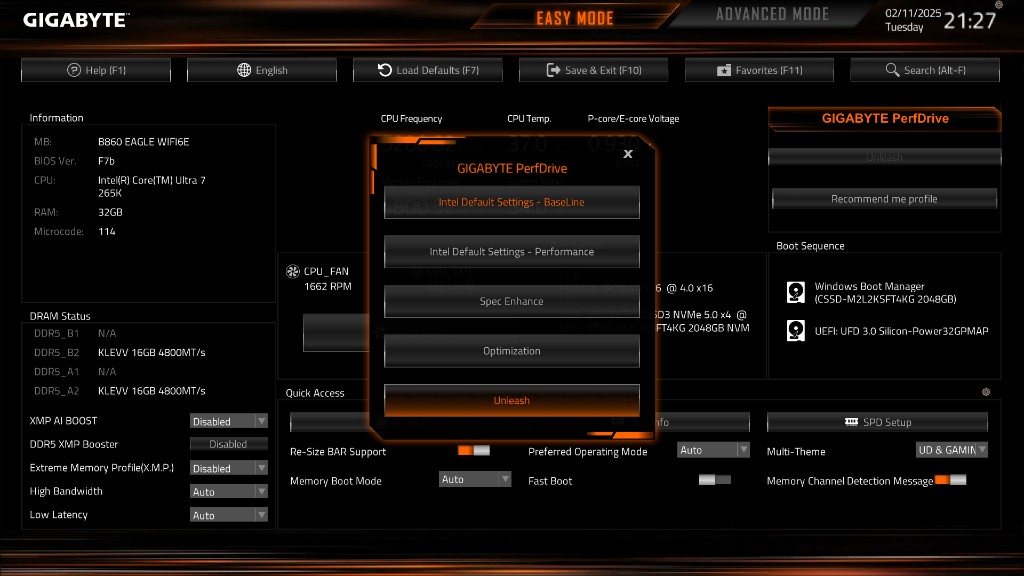Switch to the Advanced Mode tab
Viewport: 1024px width, 576px height.
(772, 14)
